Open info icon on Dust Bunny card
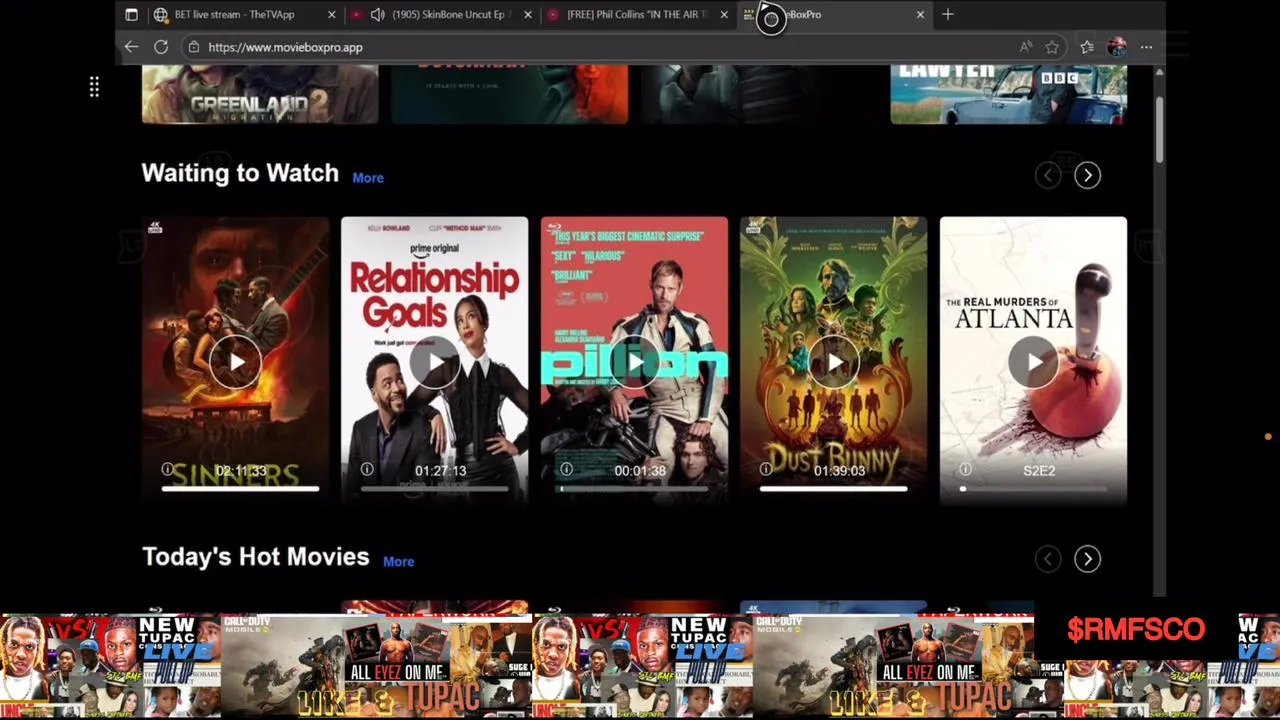1280x720 pixels. point(766,469)
